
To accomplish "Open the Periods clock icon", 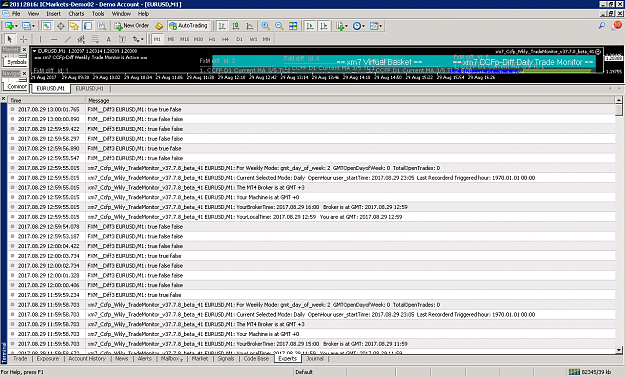I will coord(357,26).
